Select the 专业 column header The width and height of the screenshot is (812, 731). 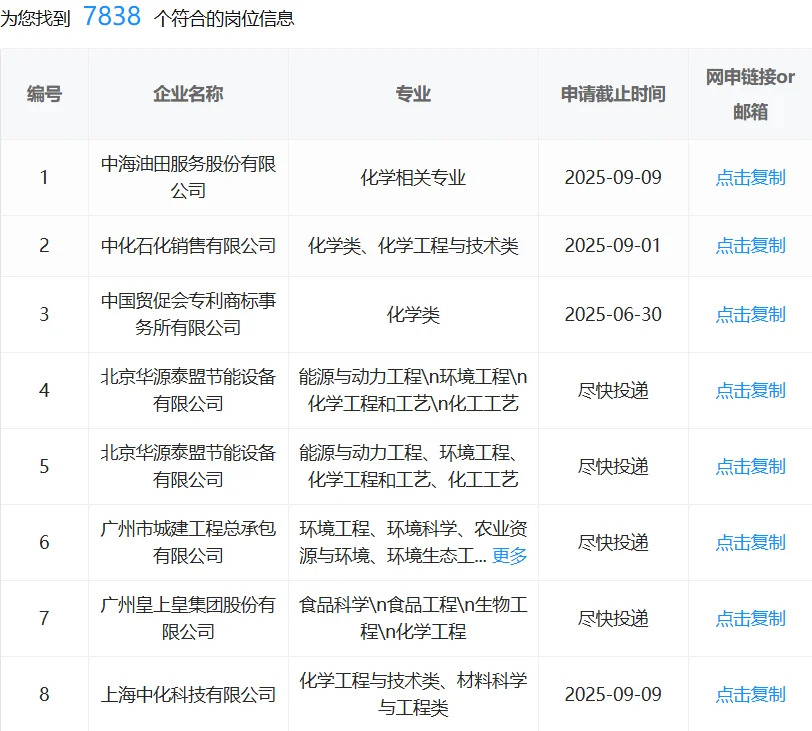coord(413,94)
